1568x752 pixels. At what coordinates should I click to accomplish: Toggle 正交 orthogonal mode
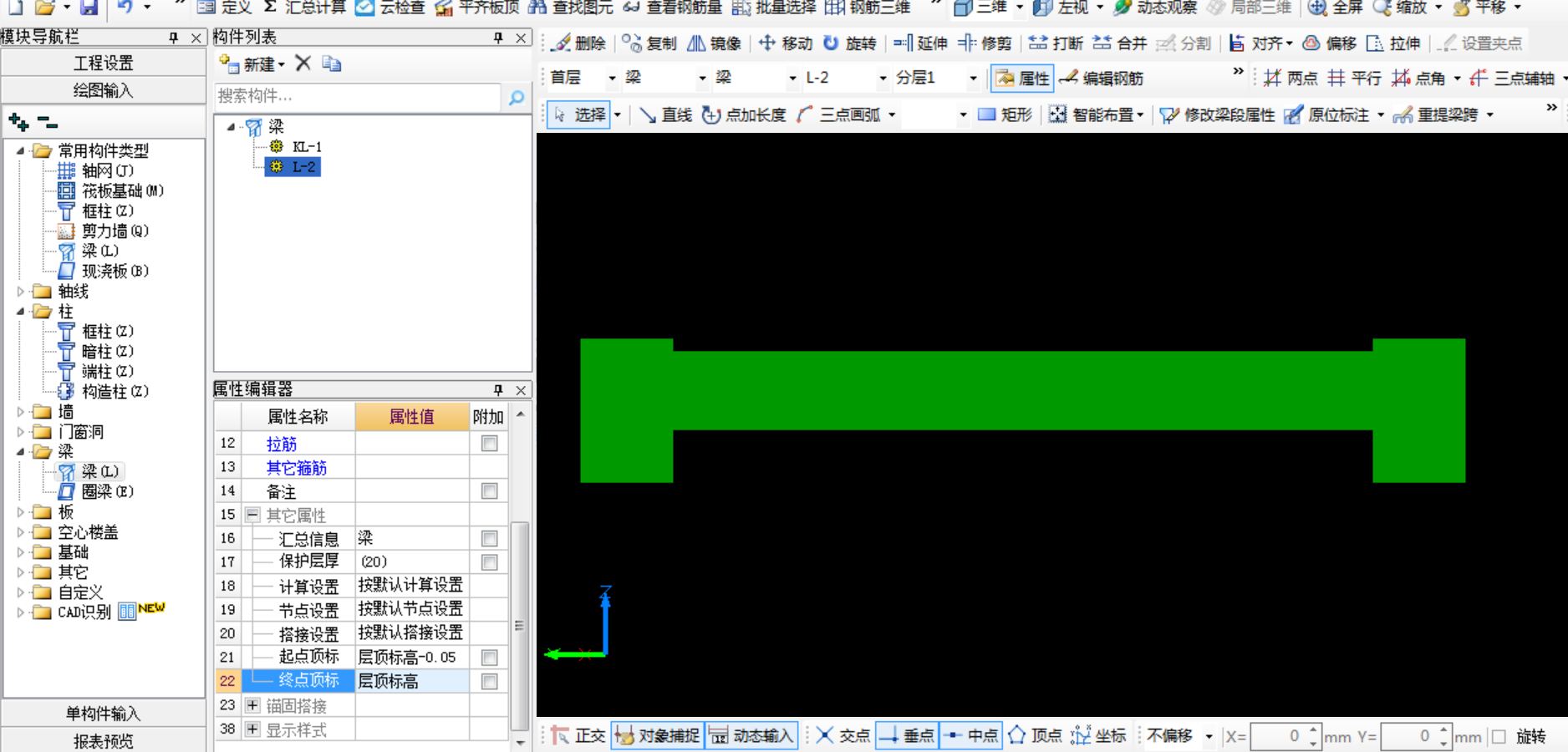click(578, 736)
